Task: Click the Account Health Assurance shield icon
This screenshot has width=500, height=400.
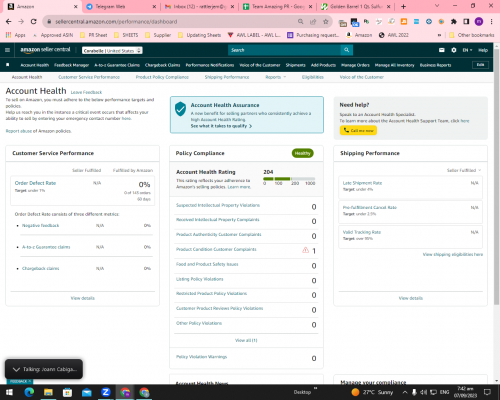Action: click(180, 109)
